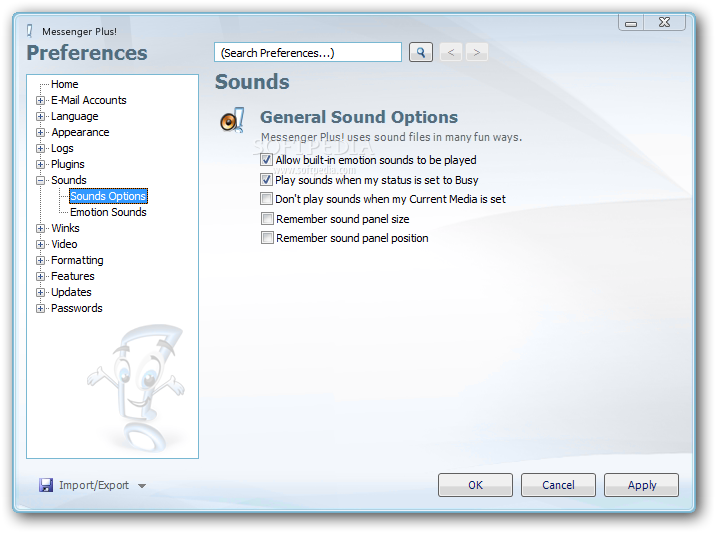This screenshot has width=716, height=533.
Task: Click the Messenger Plus! title bar icon
Action: pyautogui.click(x=30, y=31)
